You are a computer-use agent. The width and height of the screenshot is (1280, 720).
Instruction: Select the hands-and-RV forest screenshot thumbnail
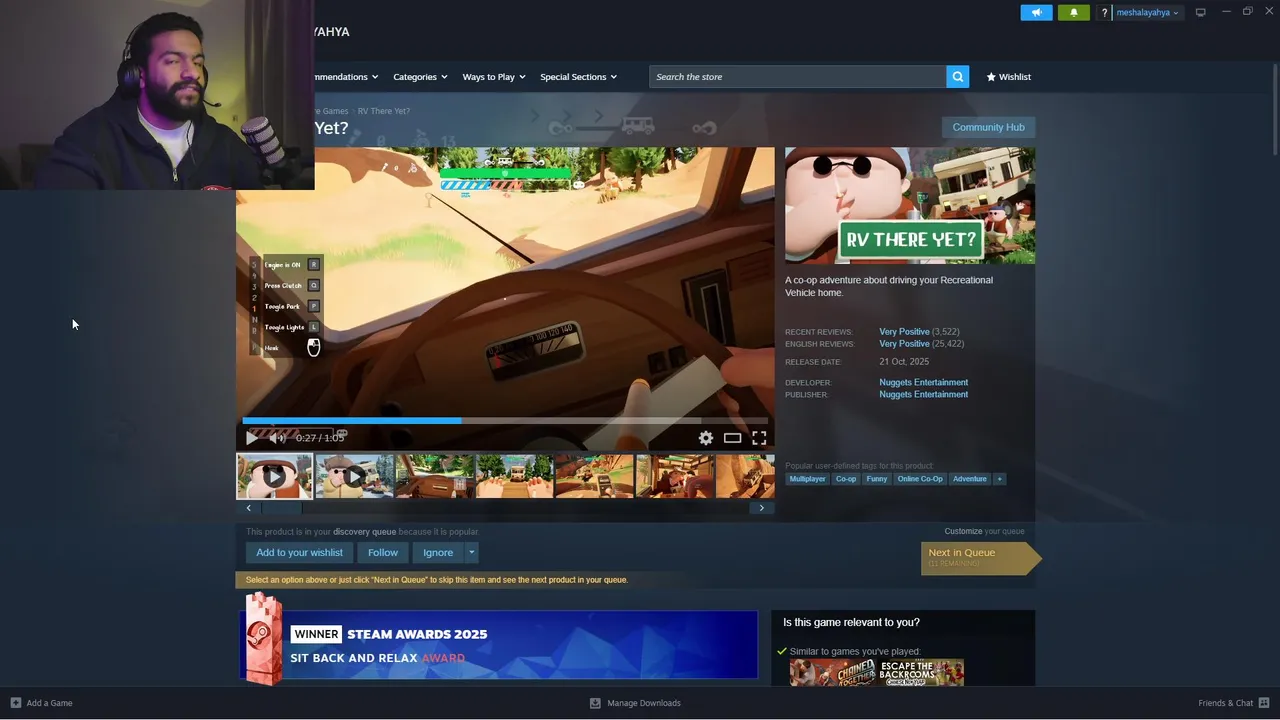[515, 476]
